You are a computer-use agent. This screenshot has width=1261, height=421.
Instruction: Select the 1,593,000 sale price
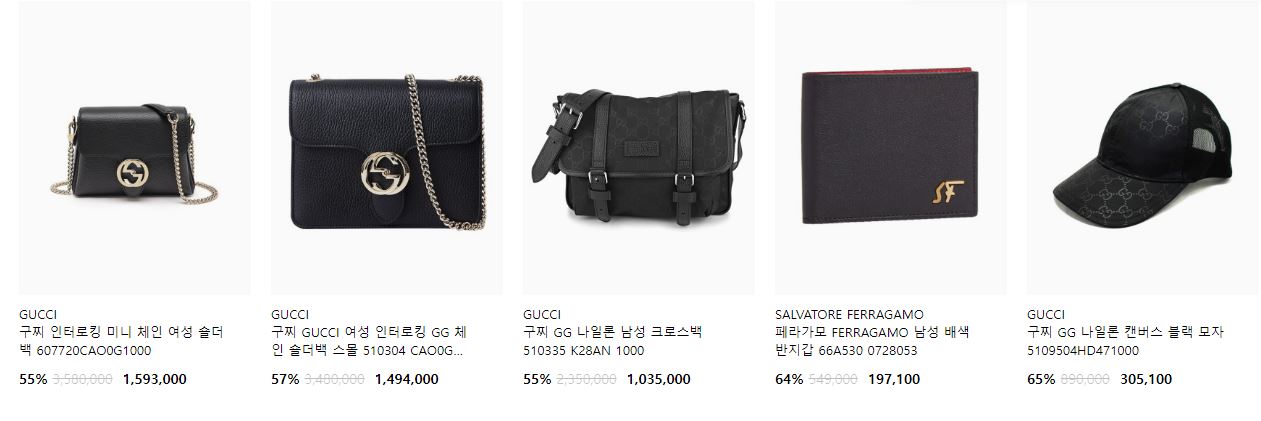[x=154, y=379]
